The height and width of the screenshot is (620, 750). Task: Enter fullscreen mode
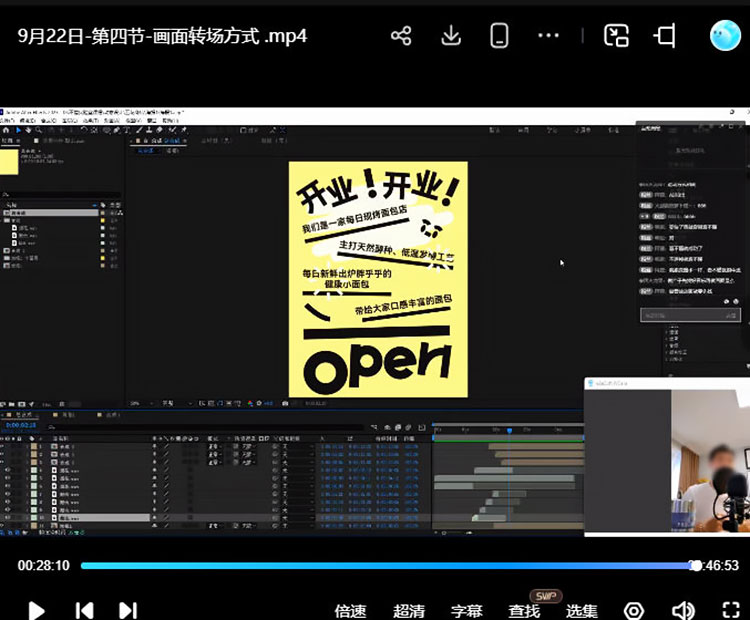pyautogui.click(x=731, y=611)
